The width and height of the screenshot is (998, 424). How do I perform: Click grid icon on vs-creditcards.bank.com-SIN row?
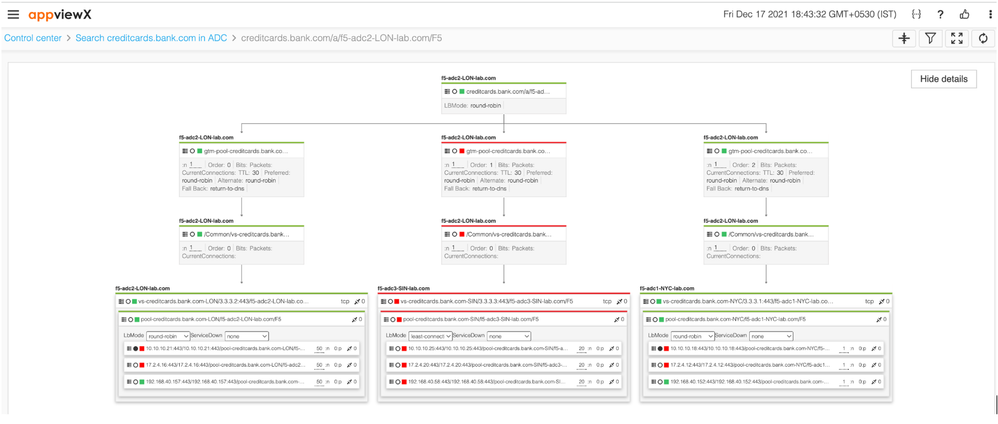click(x=383, y=301)
